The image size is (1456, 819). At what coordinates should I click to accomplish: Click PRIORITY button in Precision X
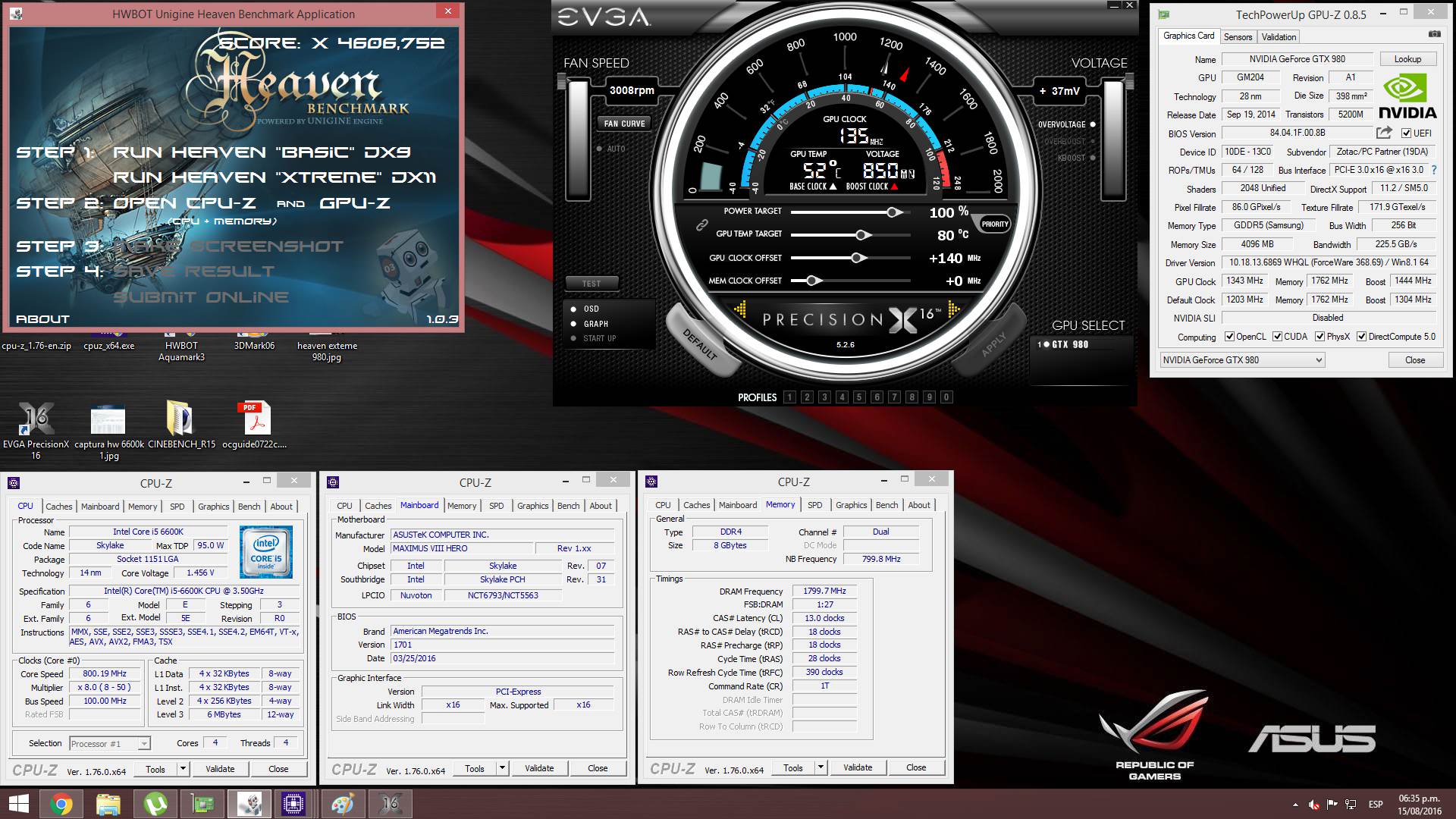pyautogui.click(x=995, y=224)
